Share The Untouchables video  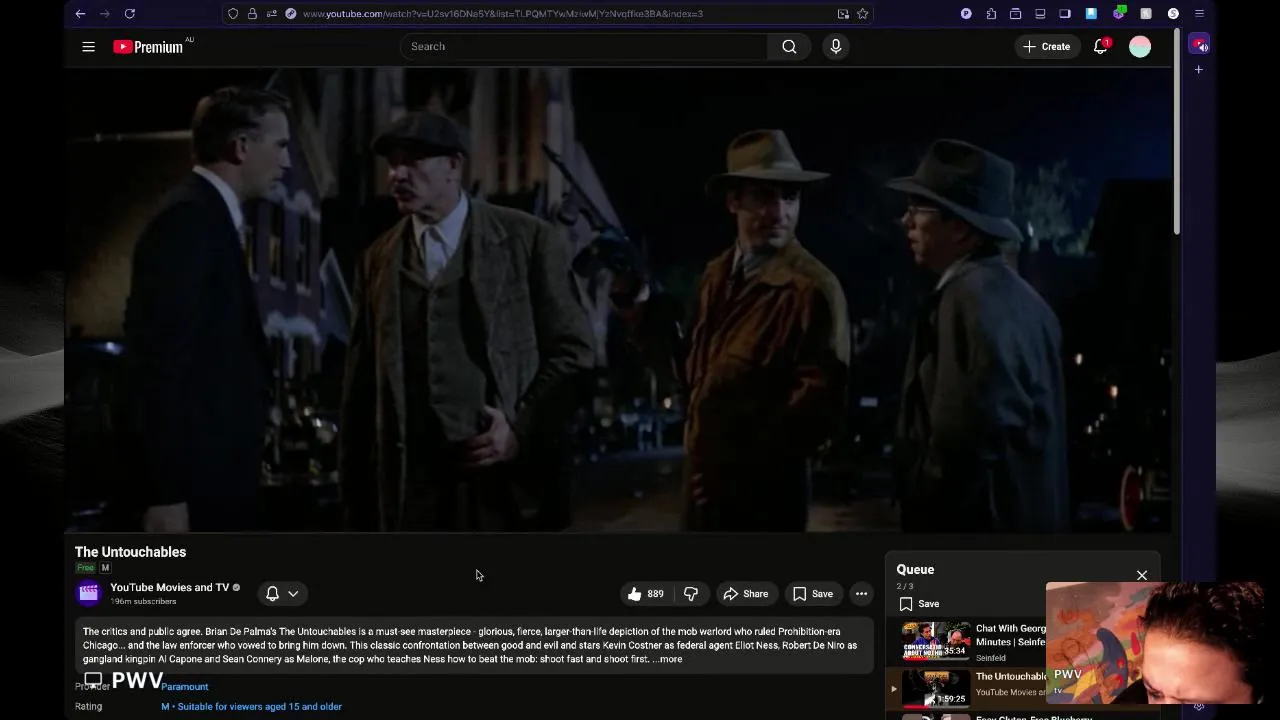(746, 593)
